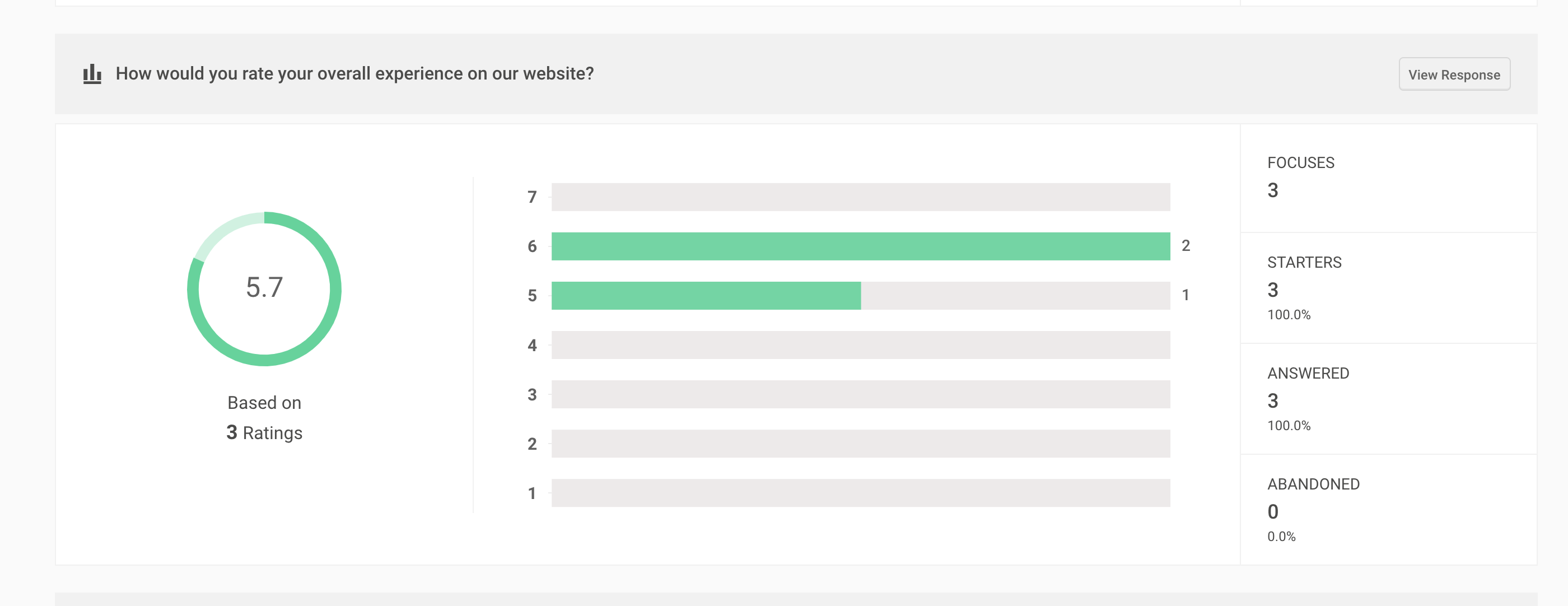Click the 5.7 average rating donut chart
The height and width of the screenshot is (606, 1568).
264,288
